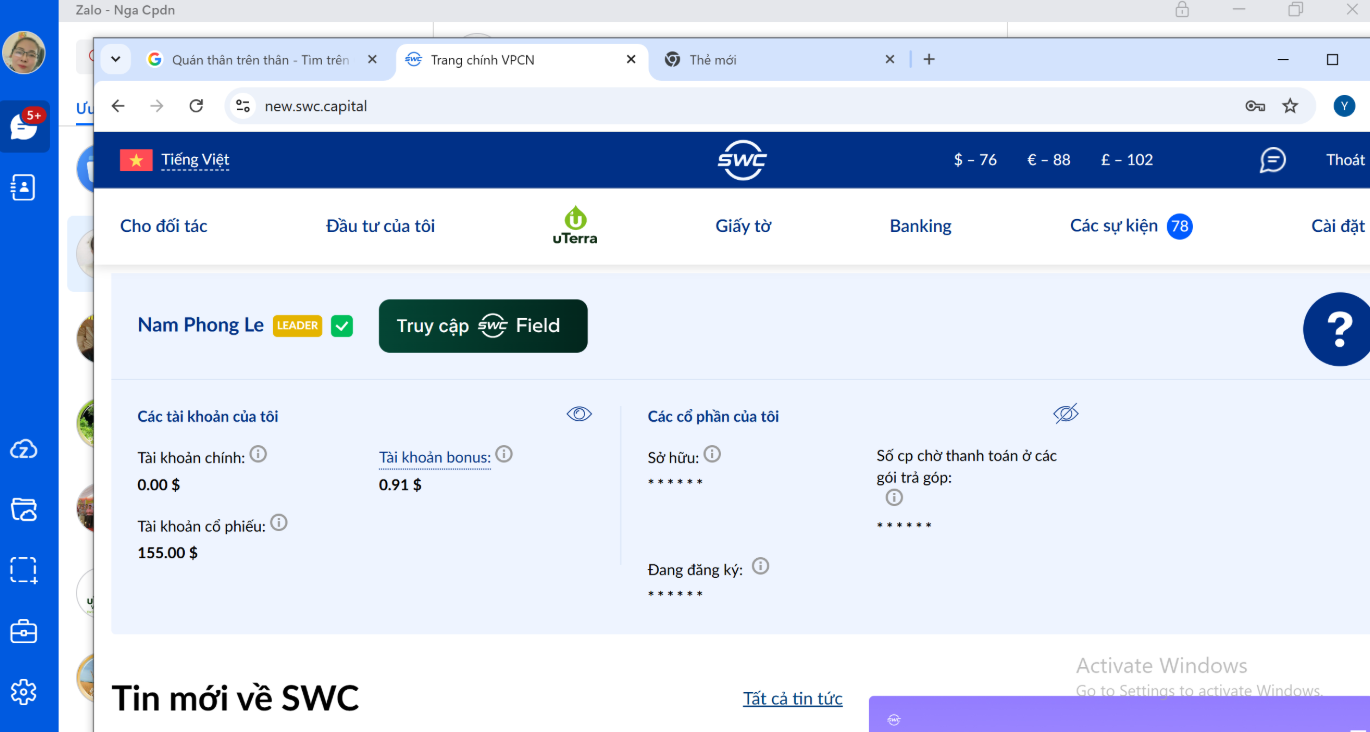
Task: Open site information icon in address bar
Action: [x=242, y=106]
